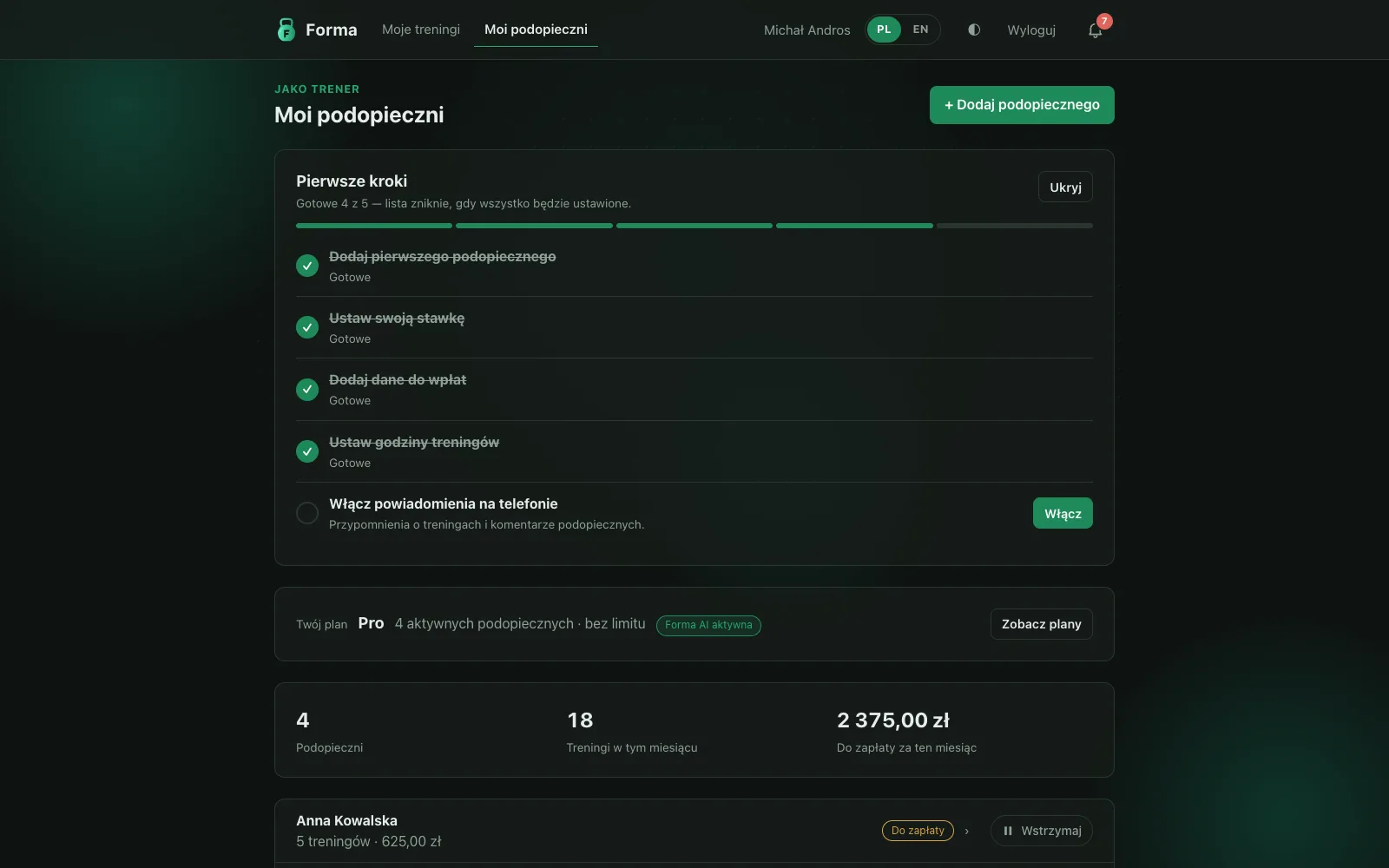Click the 18 Treningi w tym miesiącu stat

[632, 732]
